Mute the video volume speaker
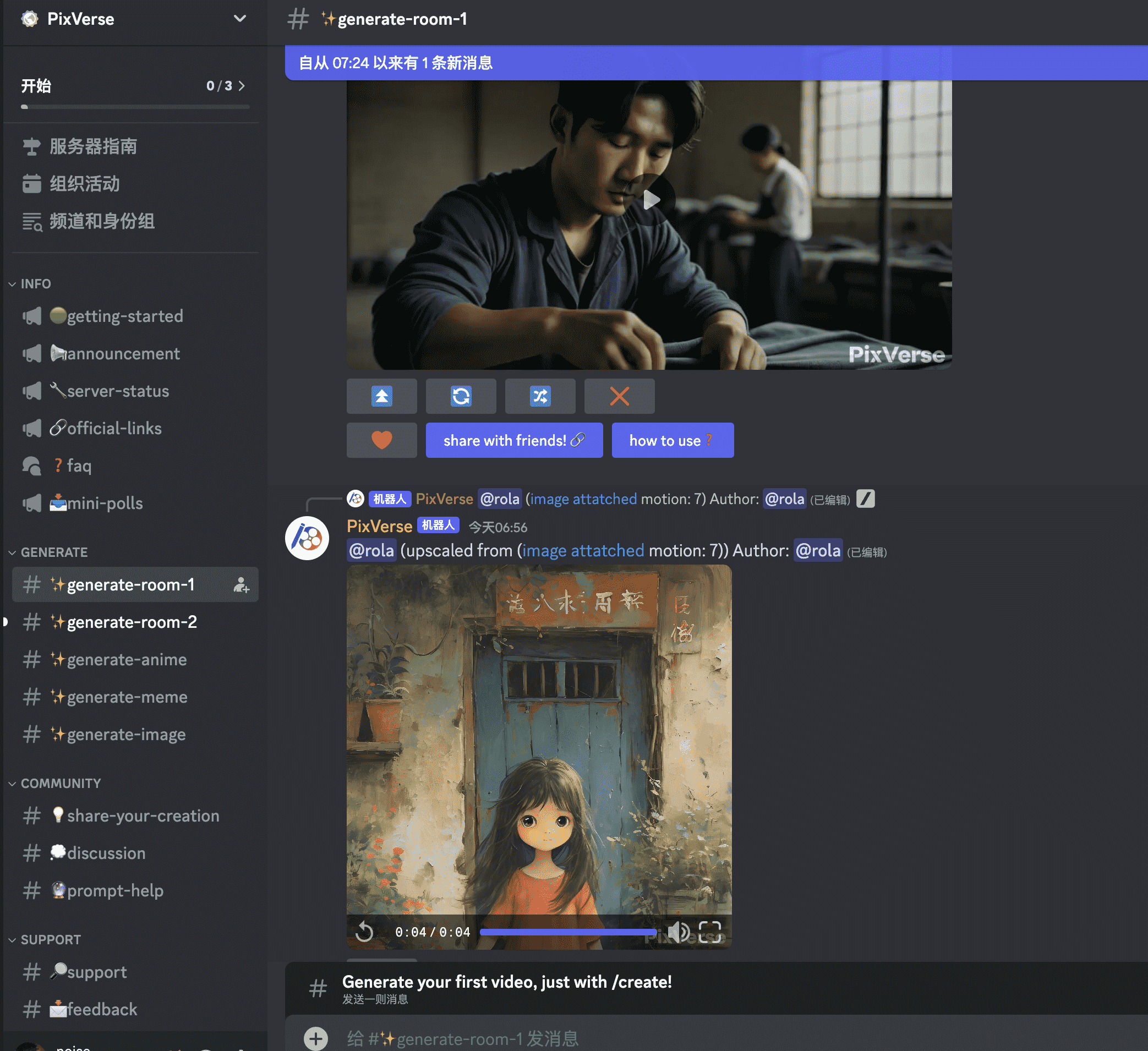Viewport: 1148px width, 1051px height. pos(677,932)
